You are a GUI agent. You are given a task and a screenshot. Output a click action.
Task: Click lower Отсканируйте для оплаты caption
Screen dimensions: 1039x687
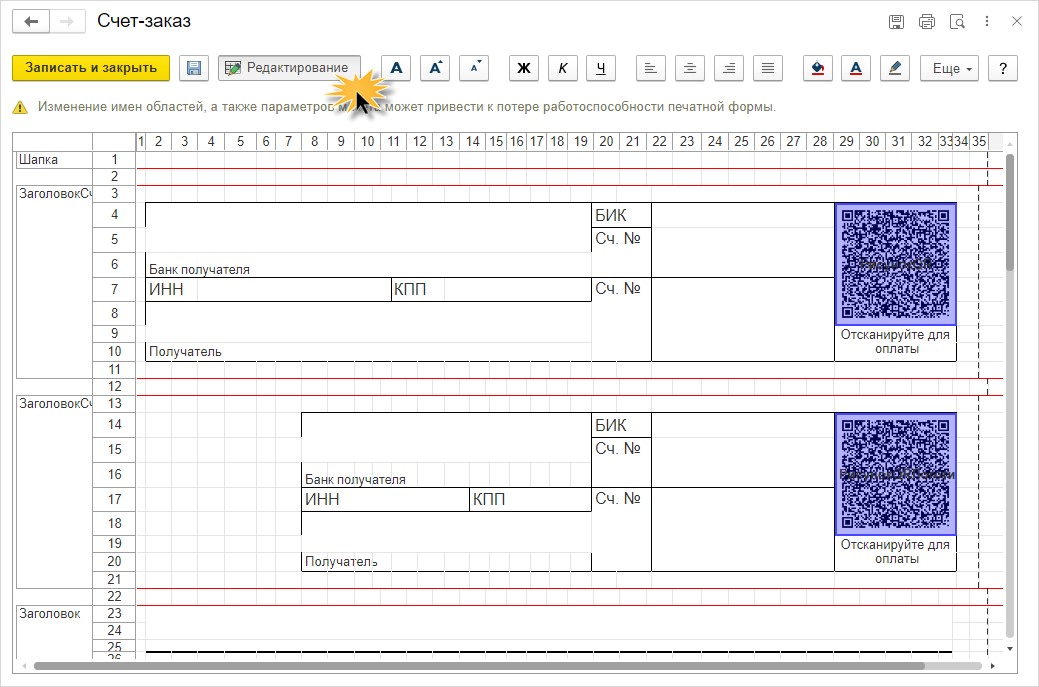click(895, 552)
